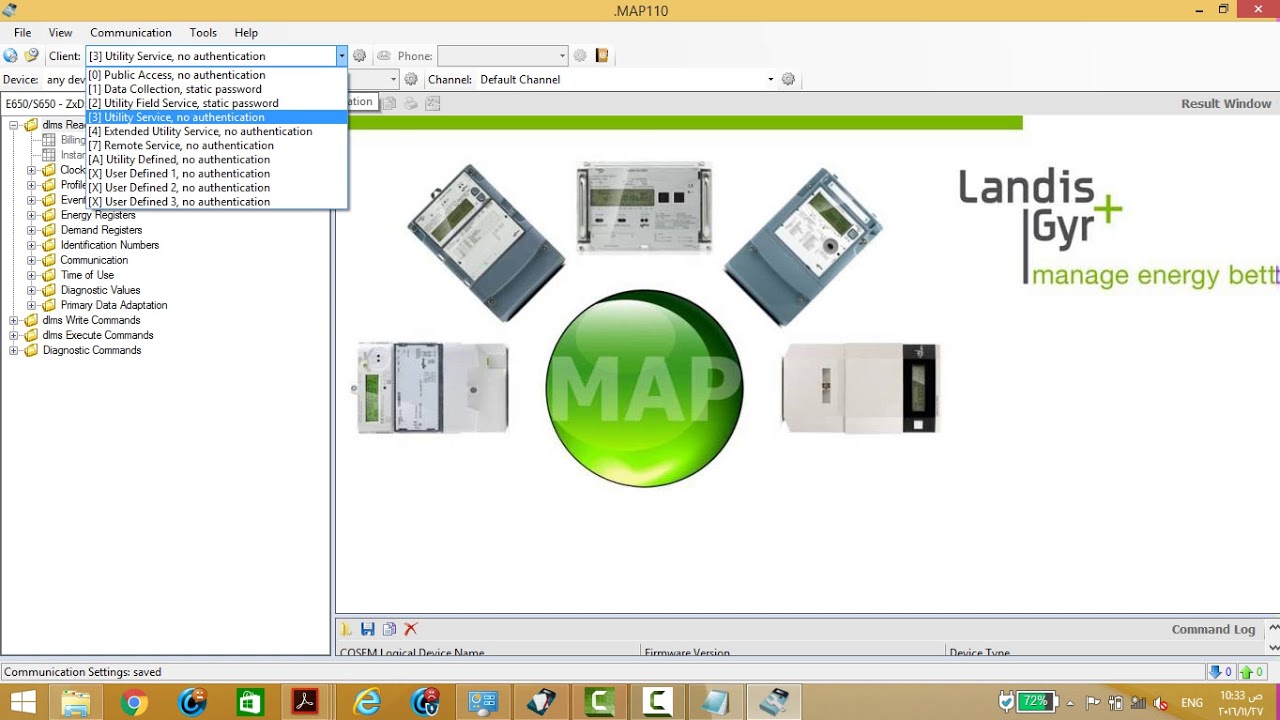Click the battery 72% tray icon

[1035, 702]
